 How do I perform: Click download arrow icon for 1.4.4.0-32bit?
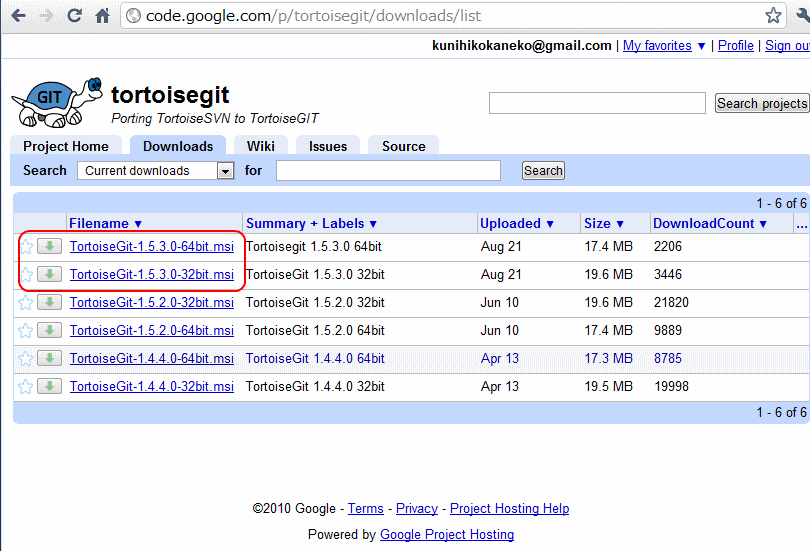[50, 386]
